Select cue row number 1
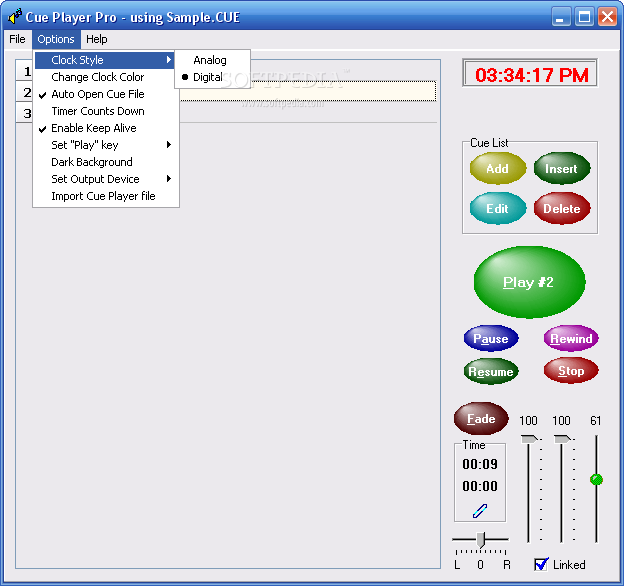The width and height of the screenshot is (624, 586). [26, 72]
